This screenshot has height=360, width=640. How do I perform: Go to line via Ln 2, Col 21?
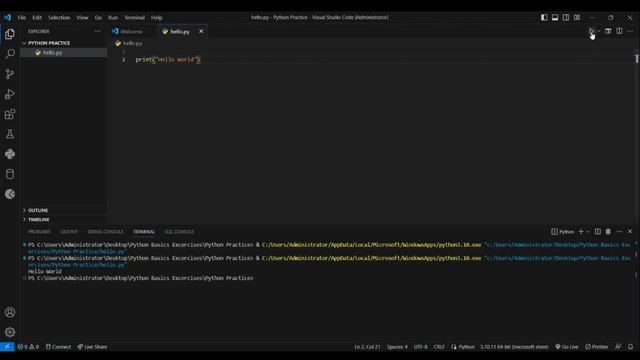tap(367, 347)
